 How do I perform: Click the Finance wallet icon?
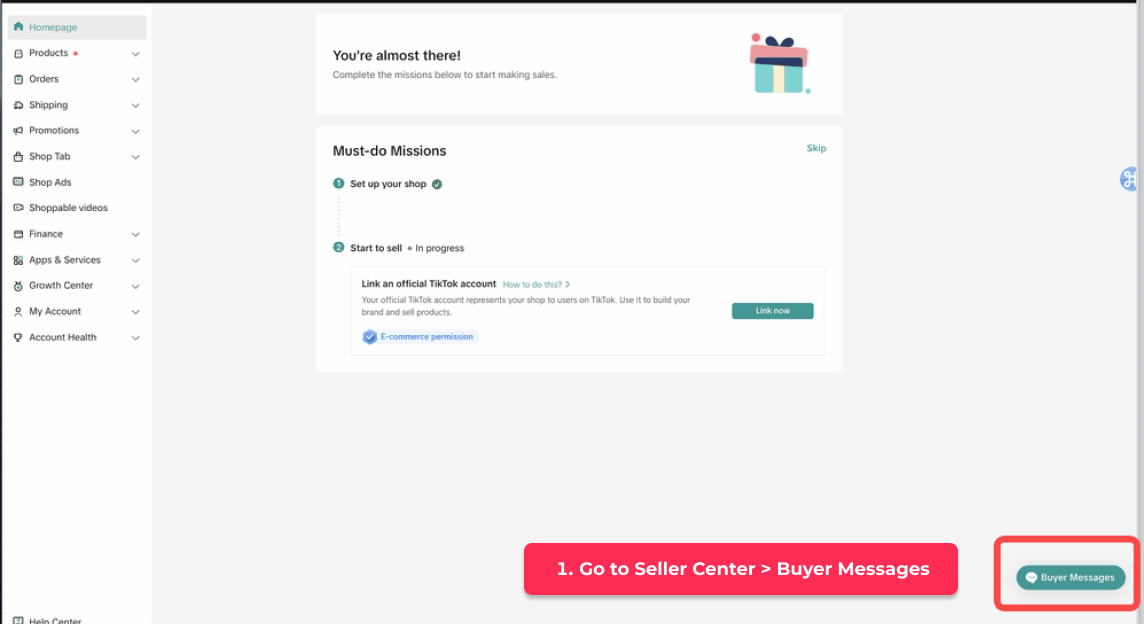(x=19, y=234)
